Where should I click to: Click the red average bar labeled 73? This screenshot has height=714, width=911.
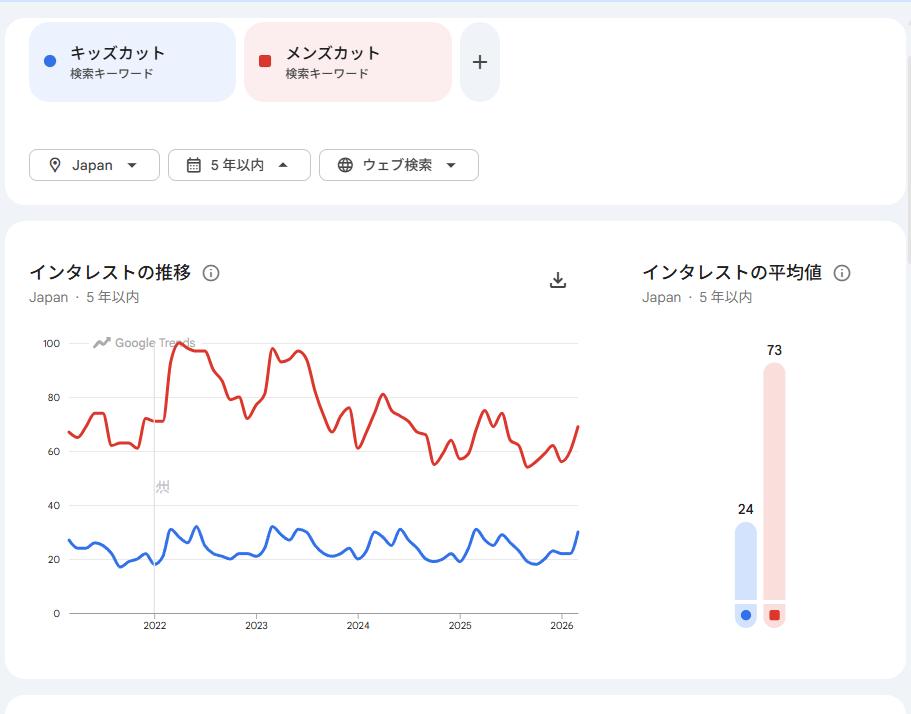pos(774,480)
